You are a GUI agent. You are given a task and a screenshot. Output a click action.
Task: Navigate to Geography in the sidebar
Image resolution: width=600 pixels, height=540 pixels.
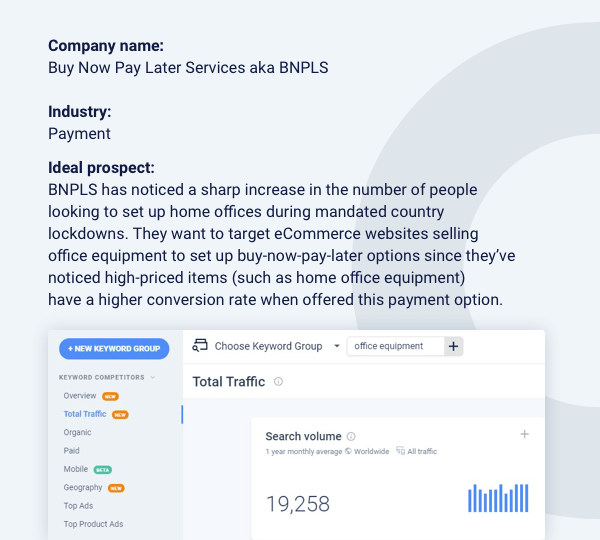click(83, 488)
